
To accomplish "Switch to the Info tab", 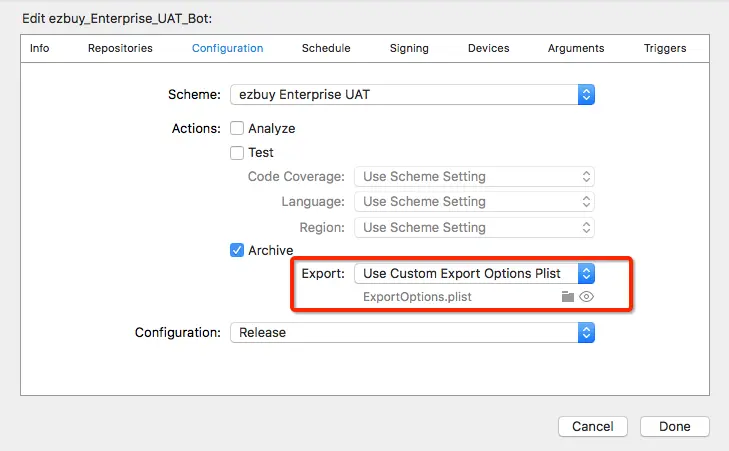I will (40, 48).
